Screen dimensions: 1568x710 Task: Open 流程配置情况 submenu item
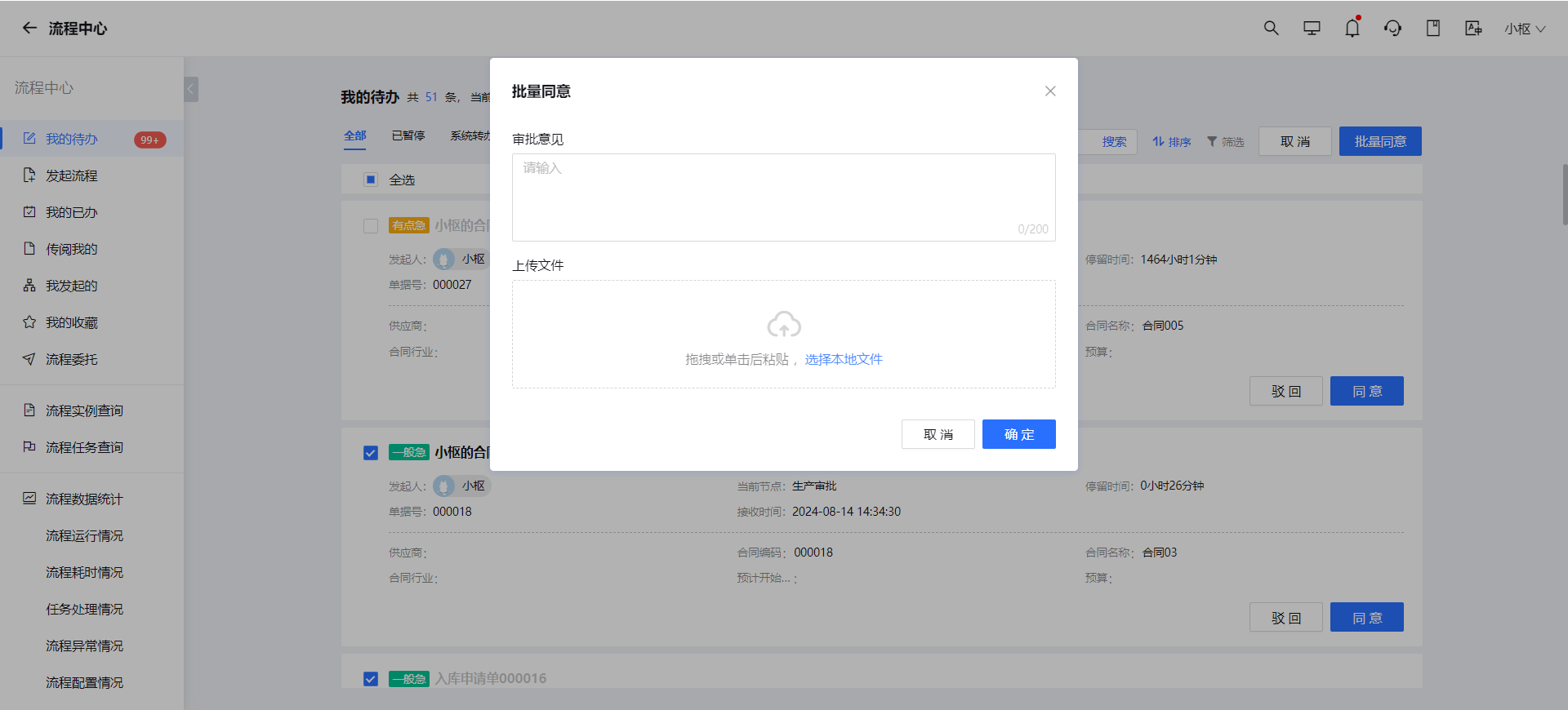91,682
